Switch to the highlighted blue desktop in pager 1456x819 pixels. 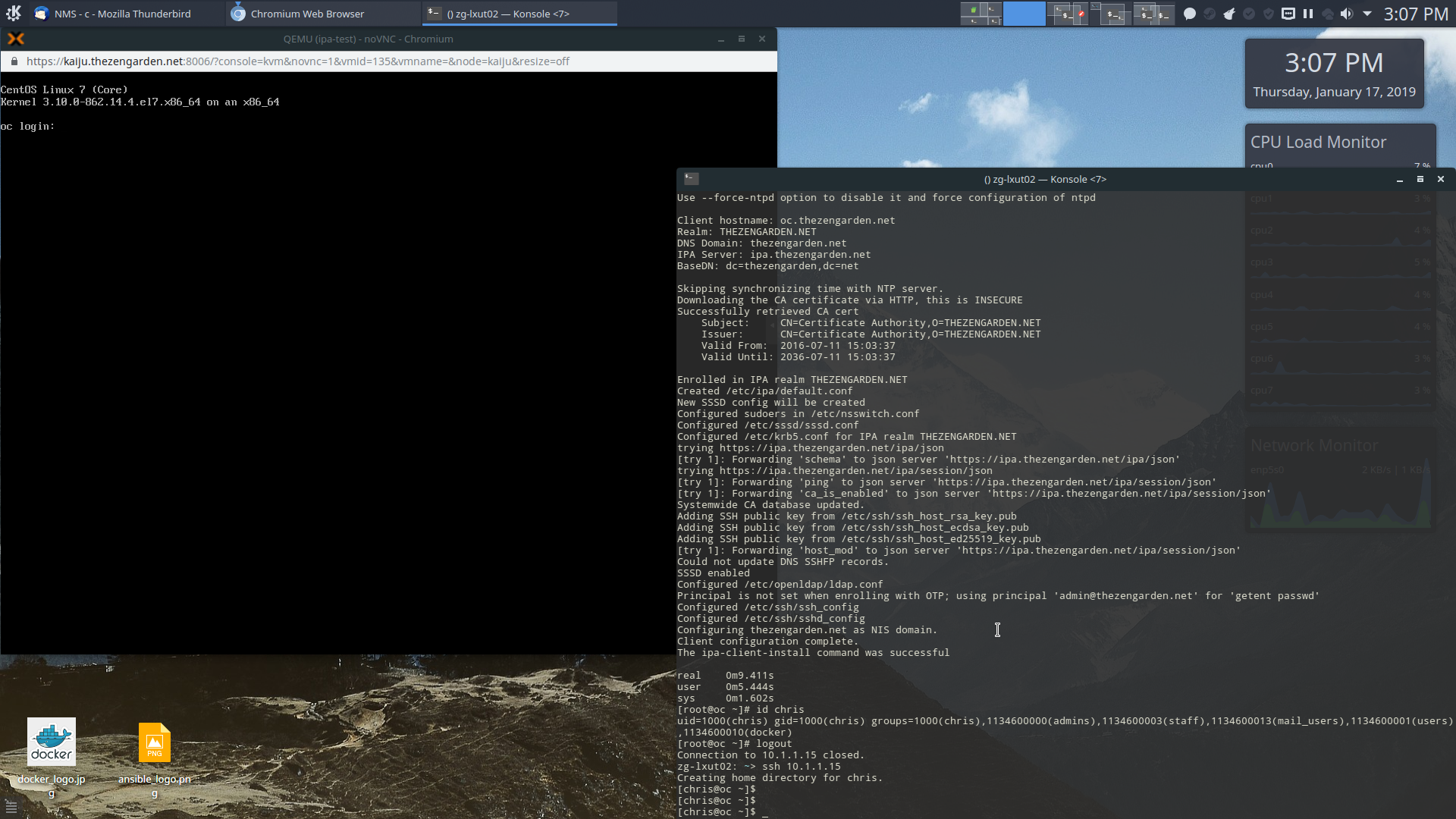tap(1024, 14)
